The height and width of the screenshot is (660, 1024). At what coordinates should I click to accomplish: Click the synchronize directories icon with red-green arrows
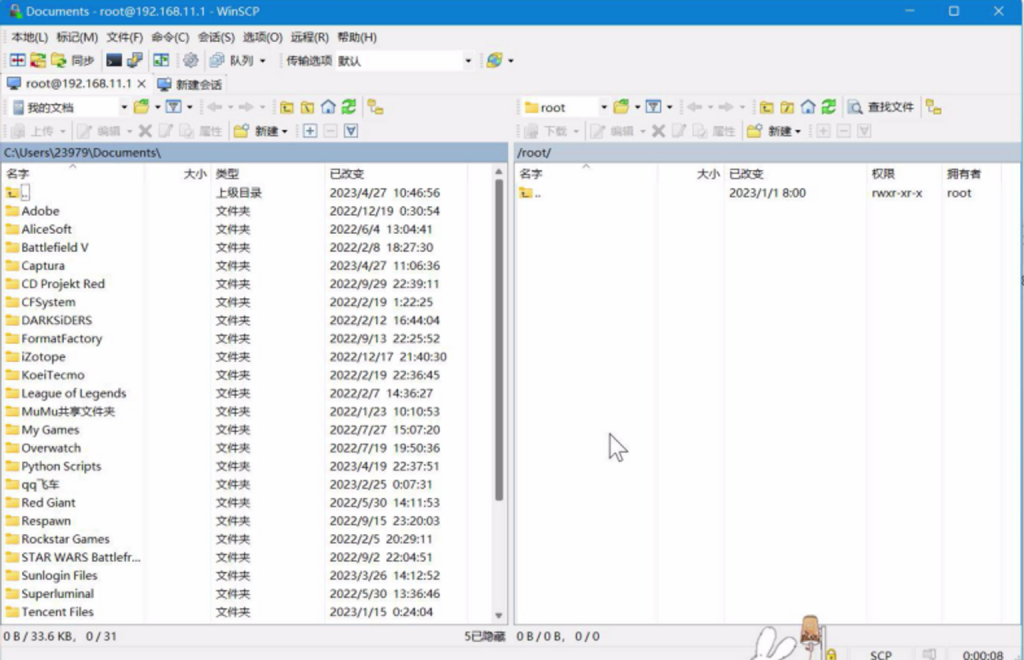[38, 61]
